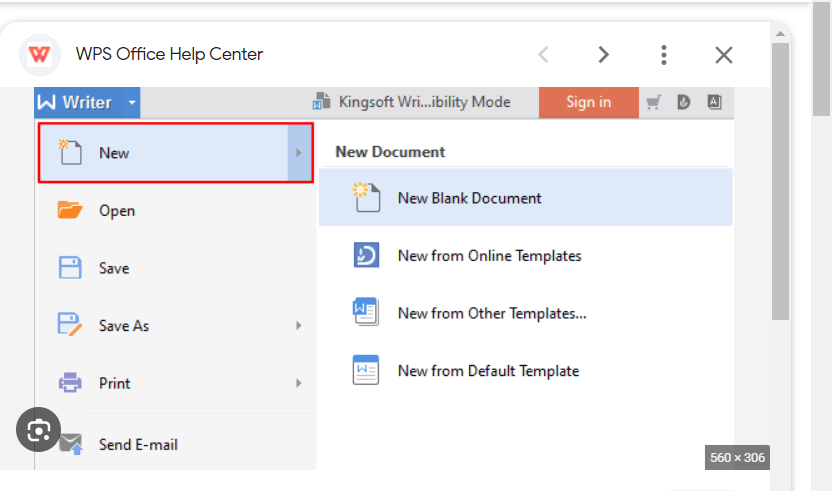Go to the next image arrow
The image size is (832, 491).
click(x=603, y=55)
